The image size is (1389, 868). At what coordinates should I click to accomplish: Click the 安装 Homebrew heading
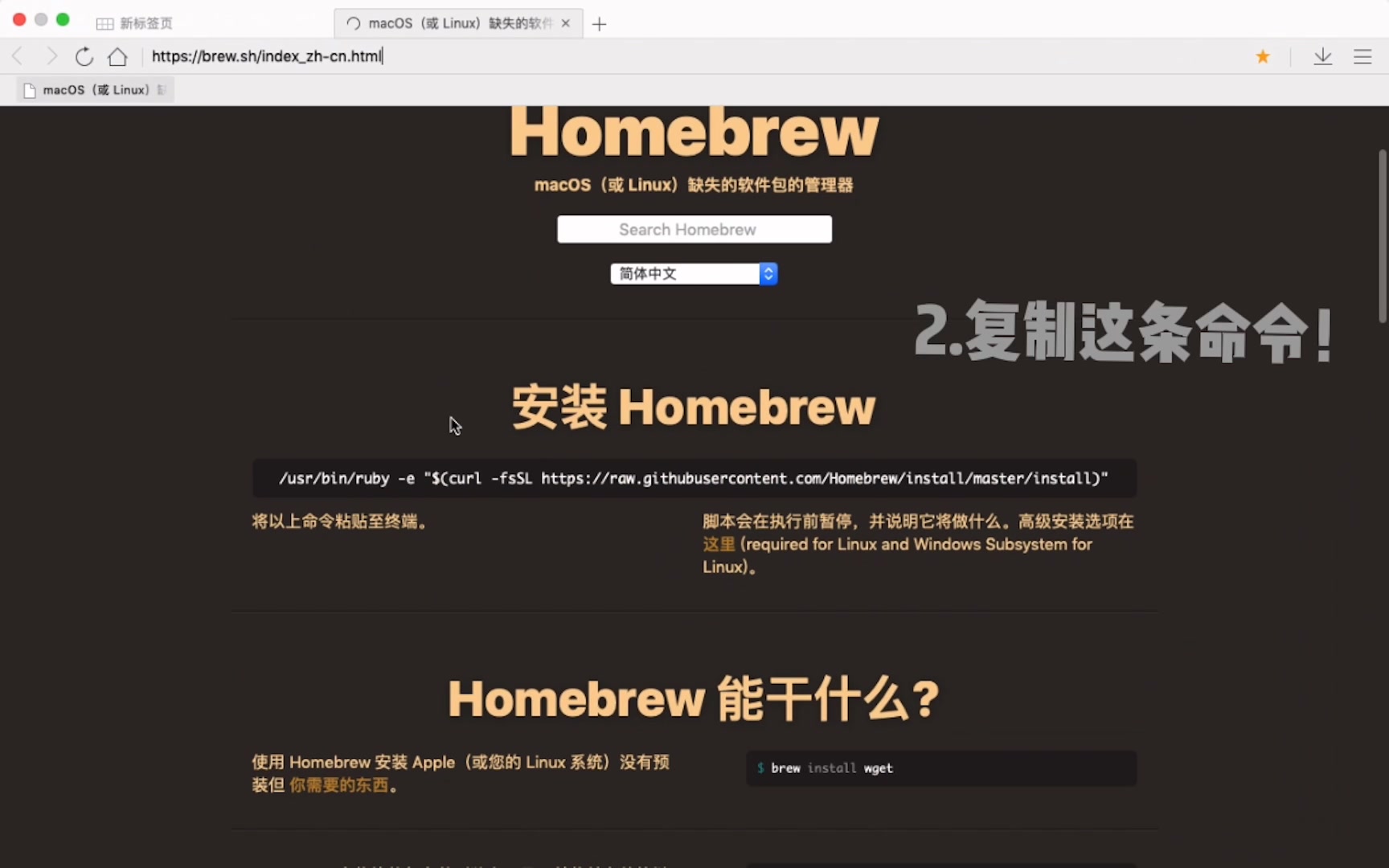point(694,407)
